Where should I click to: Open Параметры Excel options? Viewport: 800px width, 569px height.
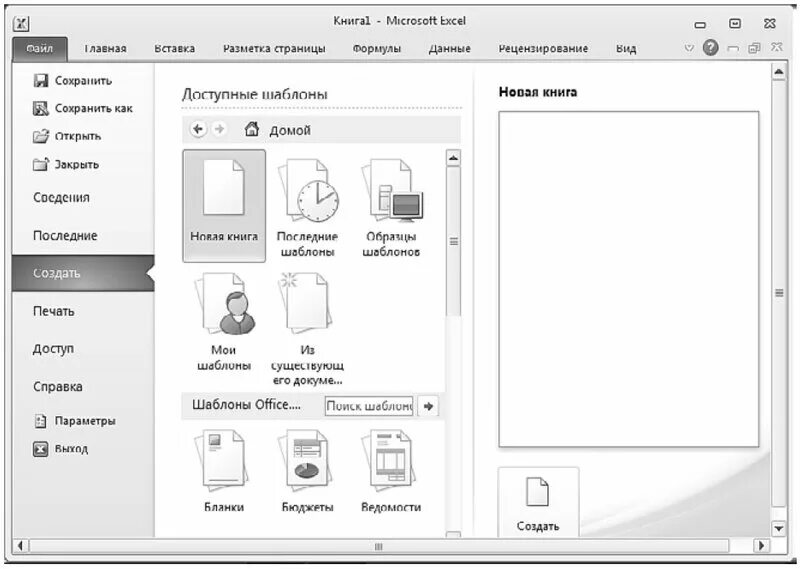74,421
